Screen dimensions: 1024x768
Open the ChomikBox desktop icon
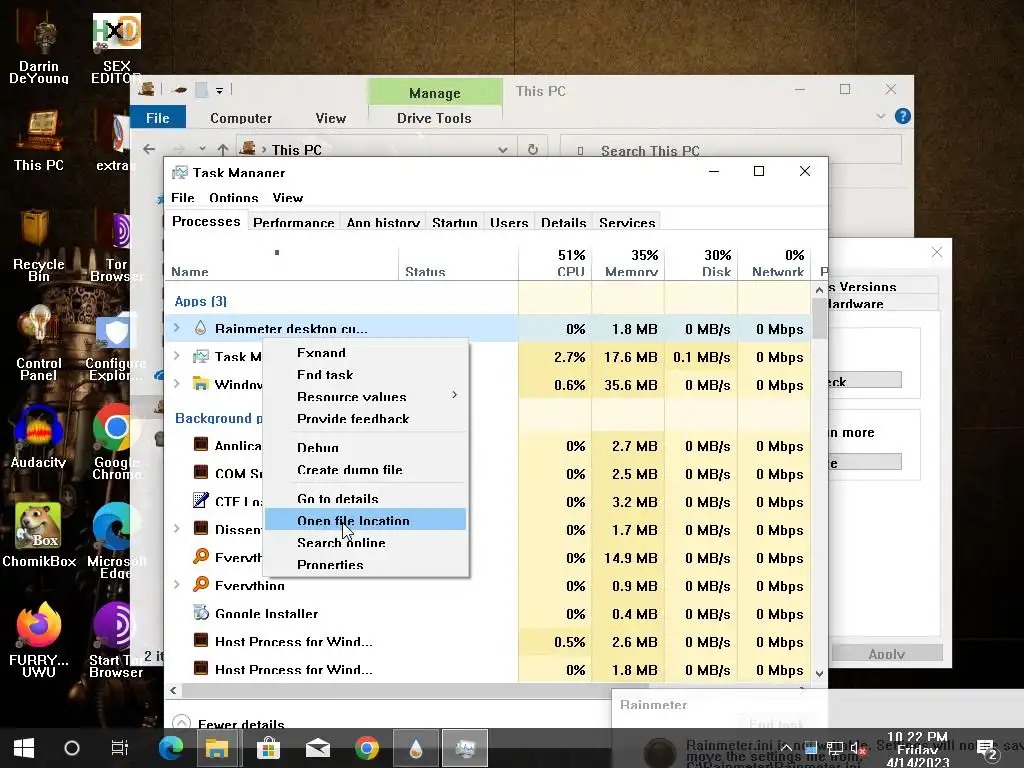click(39, 535)
